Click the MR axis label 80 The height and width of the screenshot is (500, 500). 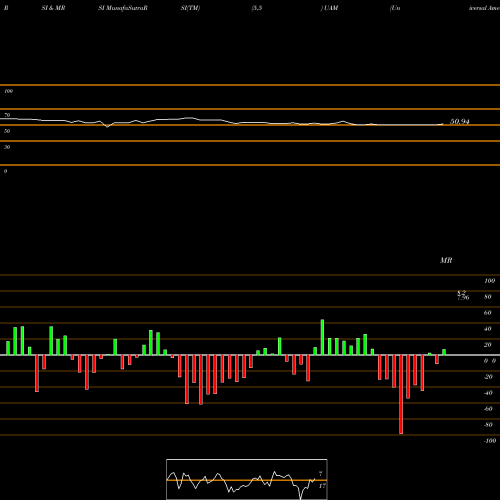click(x=488, y=297)
